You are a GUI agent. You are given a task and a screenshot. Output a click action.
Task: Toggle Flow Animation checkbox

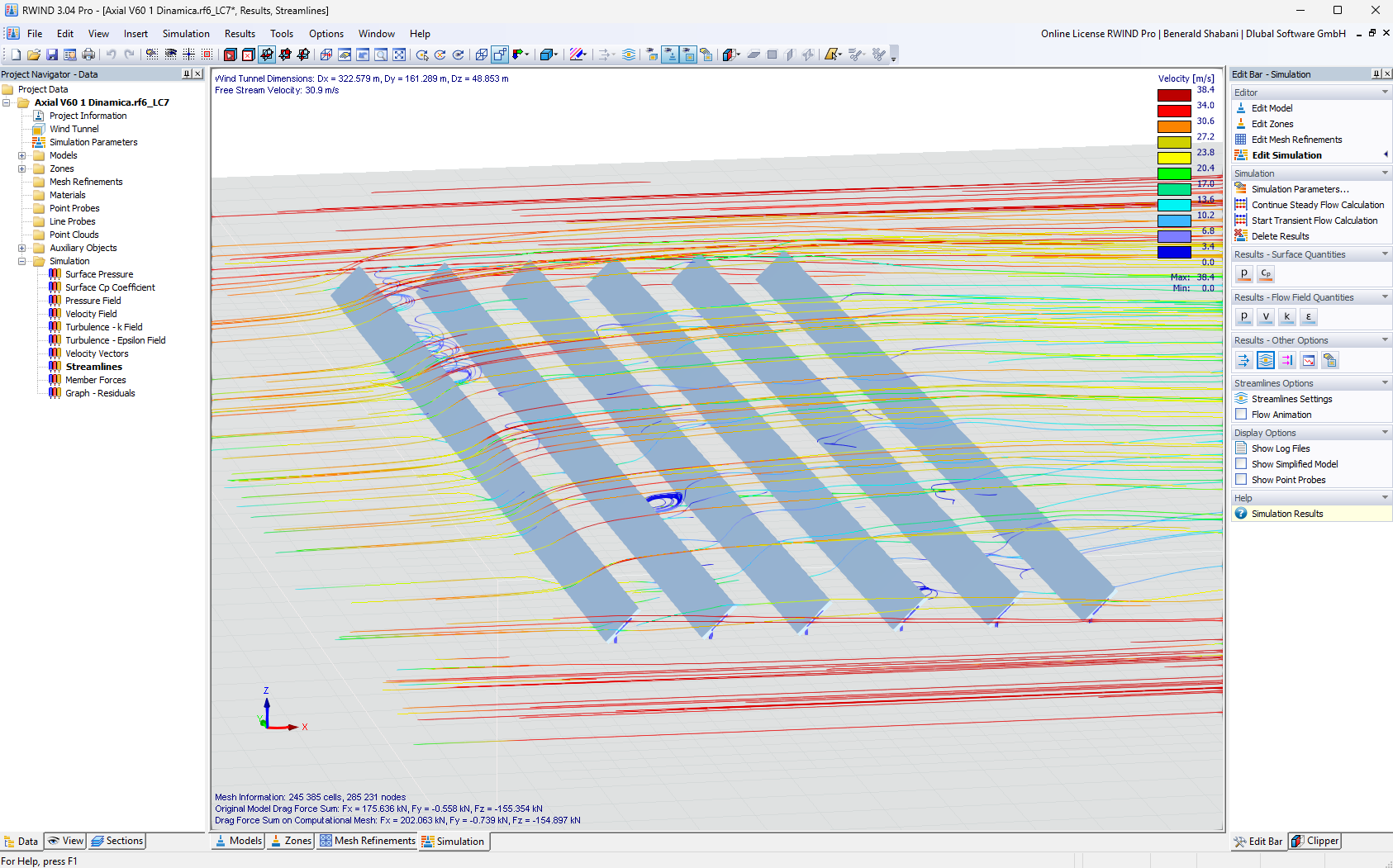(1241, 414)
